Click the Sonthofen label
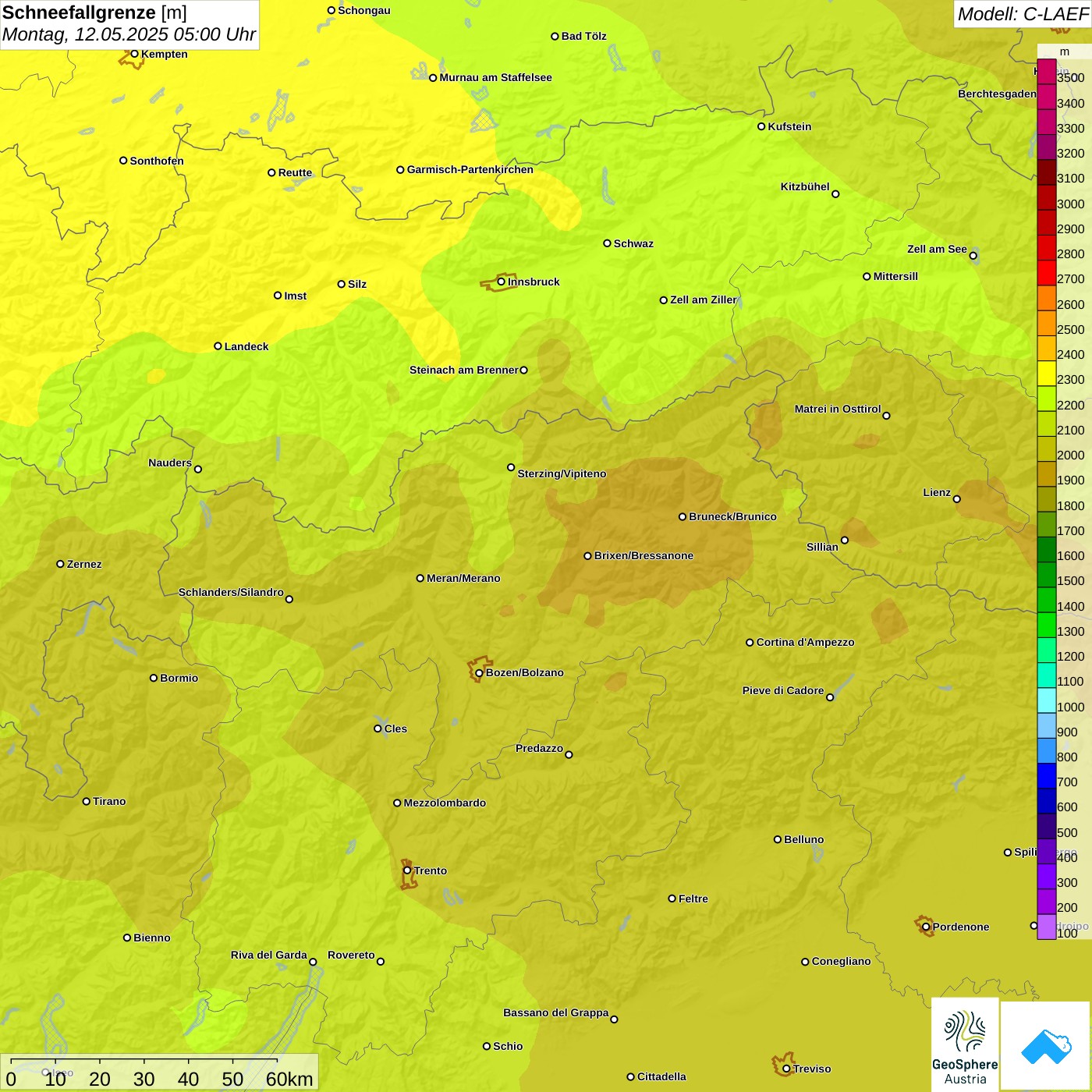The height and width of the screenshot is (1092, 1092). tap(157, 161)
